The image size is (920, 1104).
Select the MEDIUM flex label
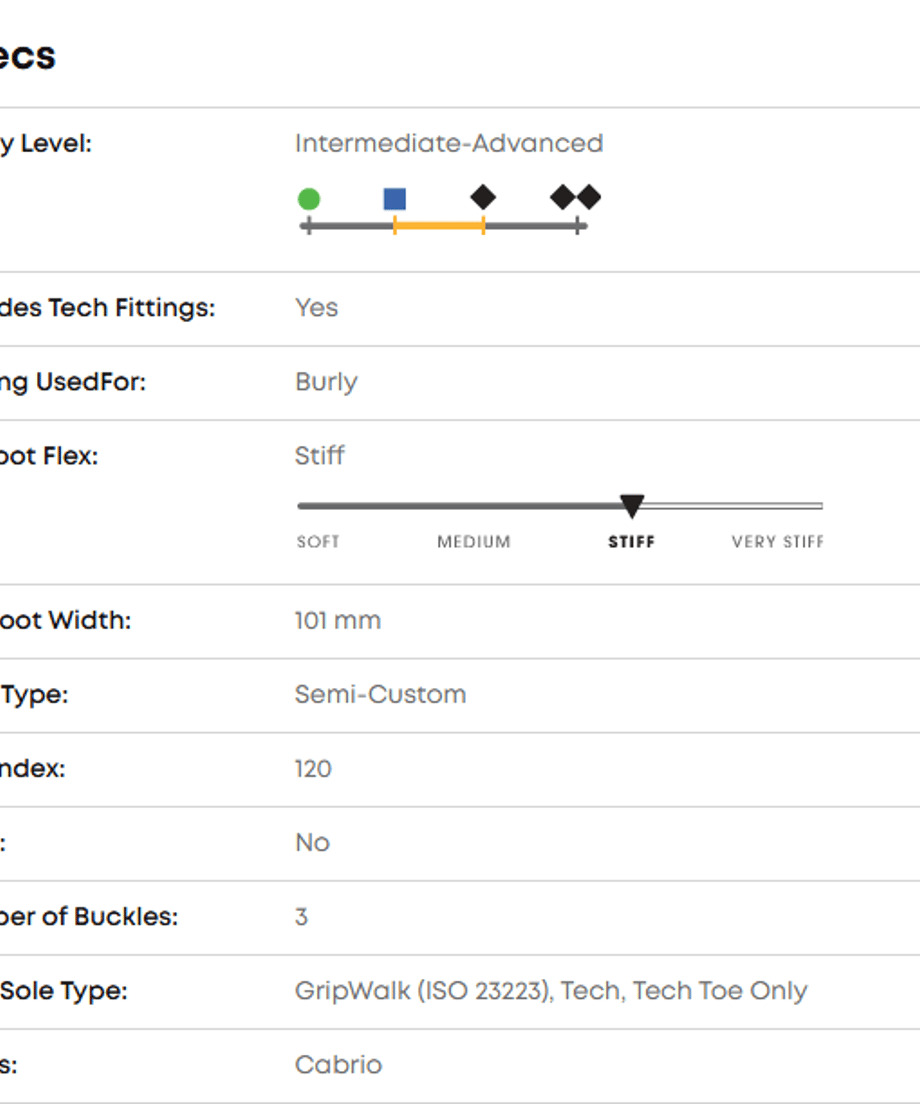[x=474, y=541]
